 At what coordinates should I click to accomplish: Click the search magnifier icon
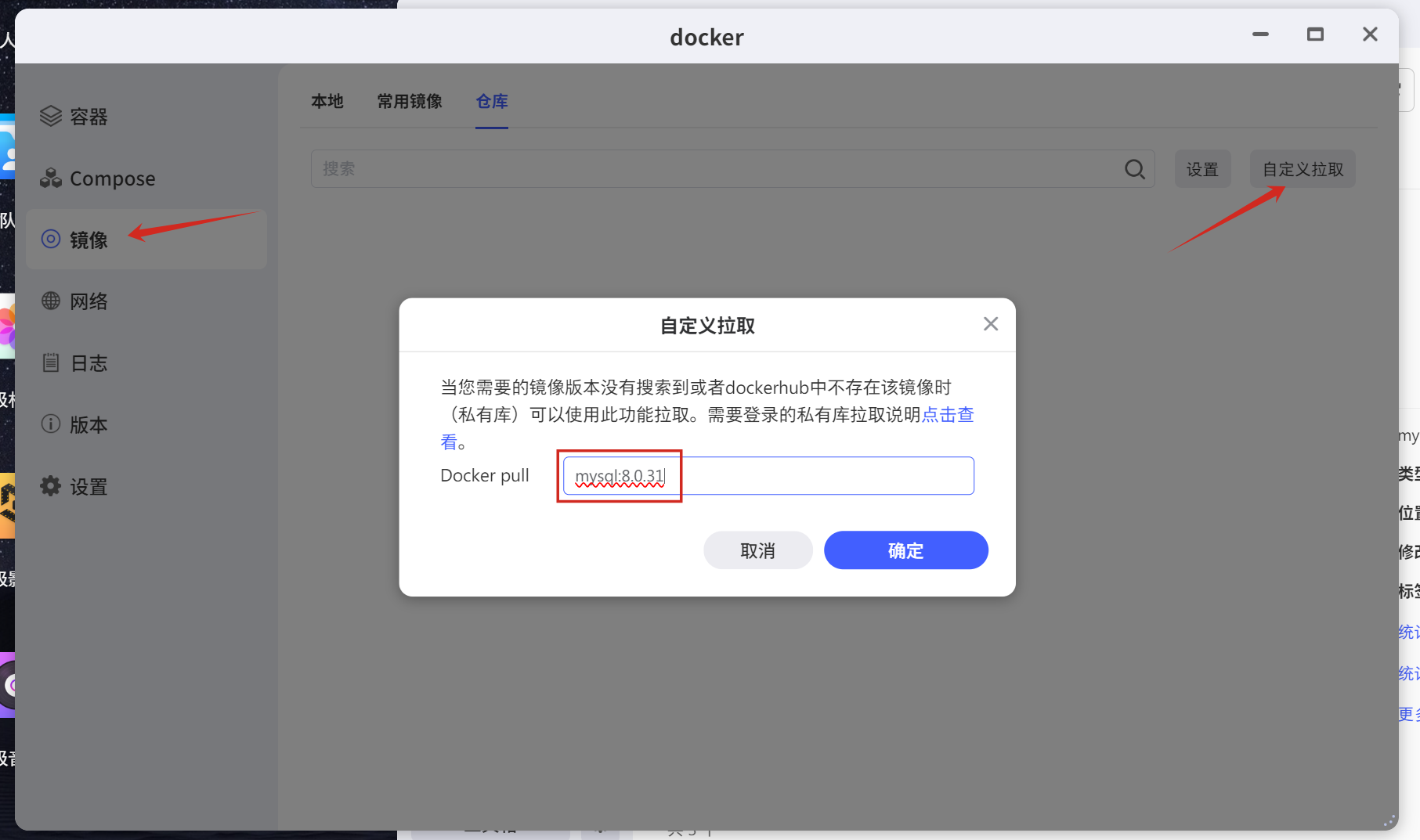tap(1134, 169)
